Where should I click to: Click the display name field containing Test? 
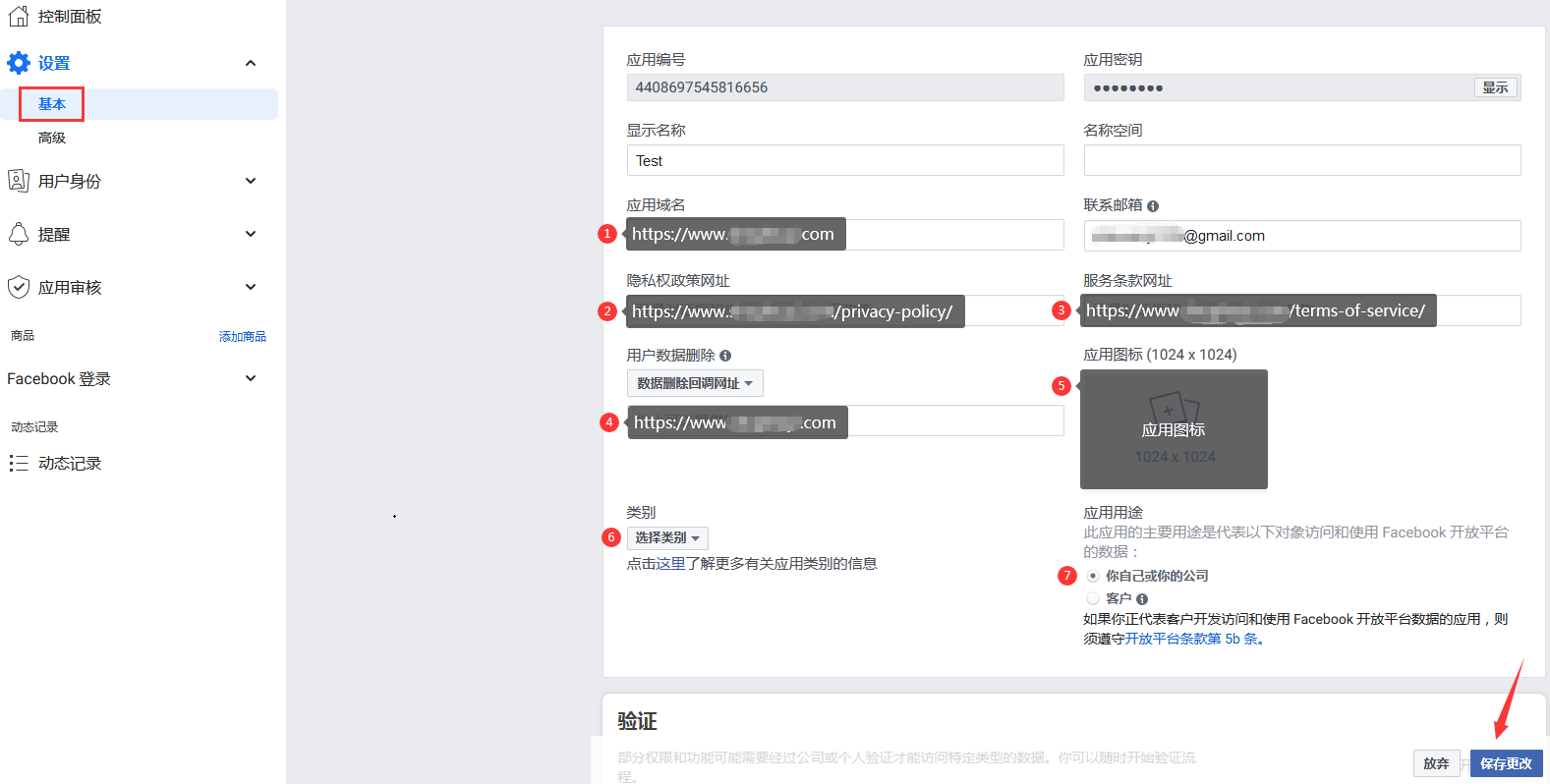845,160
